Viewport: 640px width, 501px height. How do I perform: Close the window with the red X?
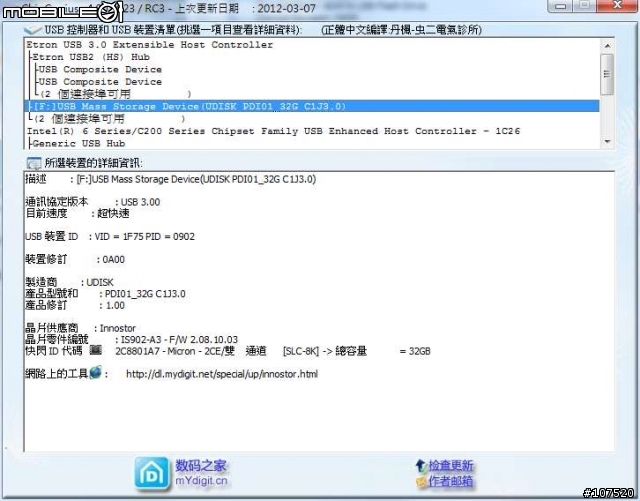[x=618, y=5]
